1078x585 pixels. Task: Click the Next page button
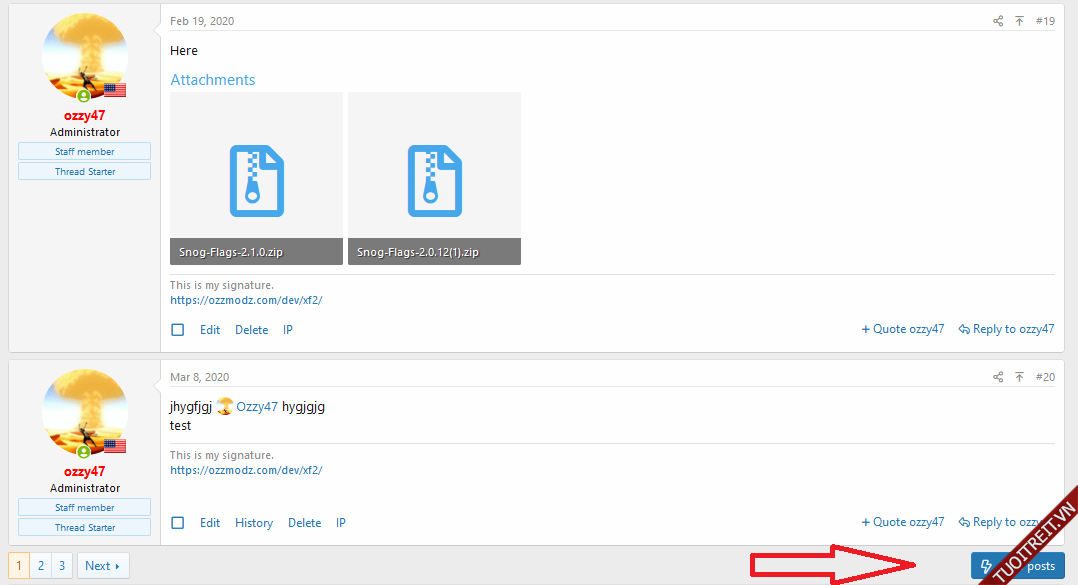[103, 566]
